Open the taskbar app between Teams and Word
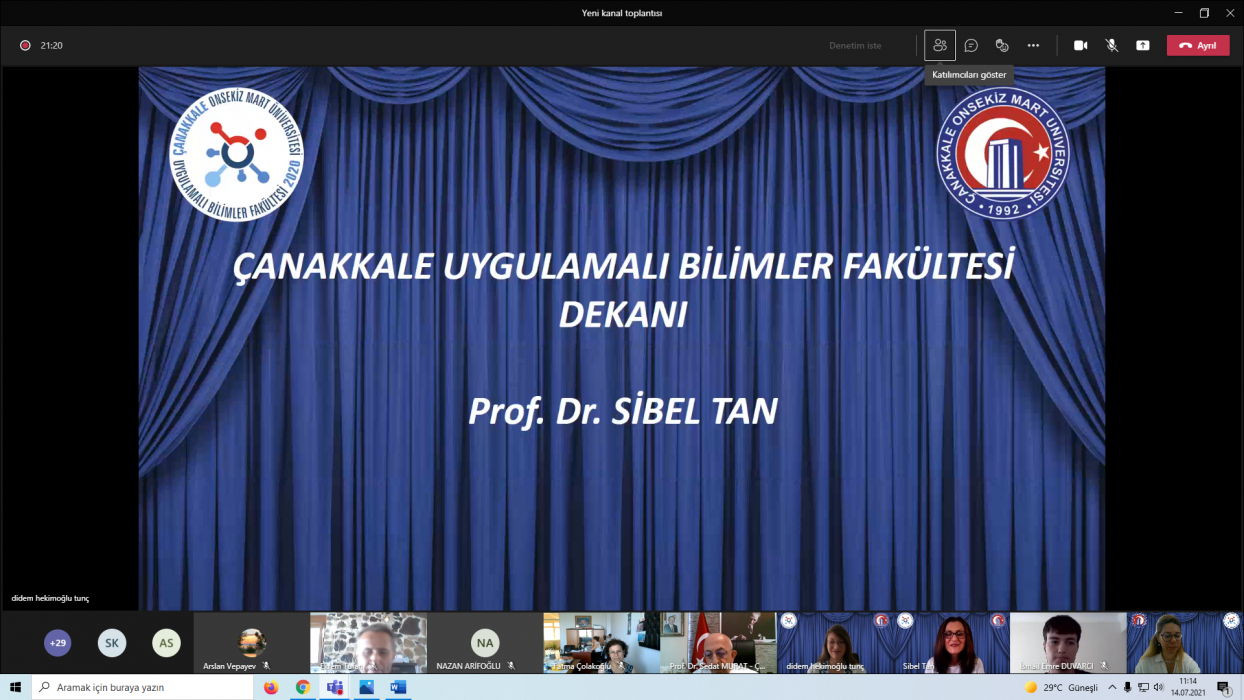This screenshot has width=1244, height=700. pos(366,687)
